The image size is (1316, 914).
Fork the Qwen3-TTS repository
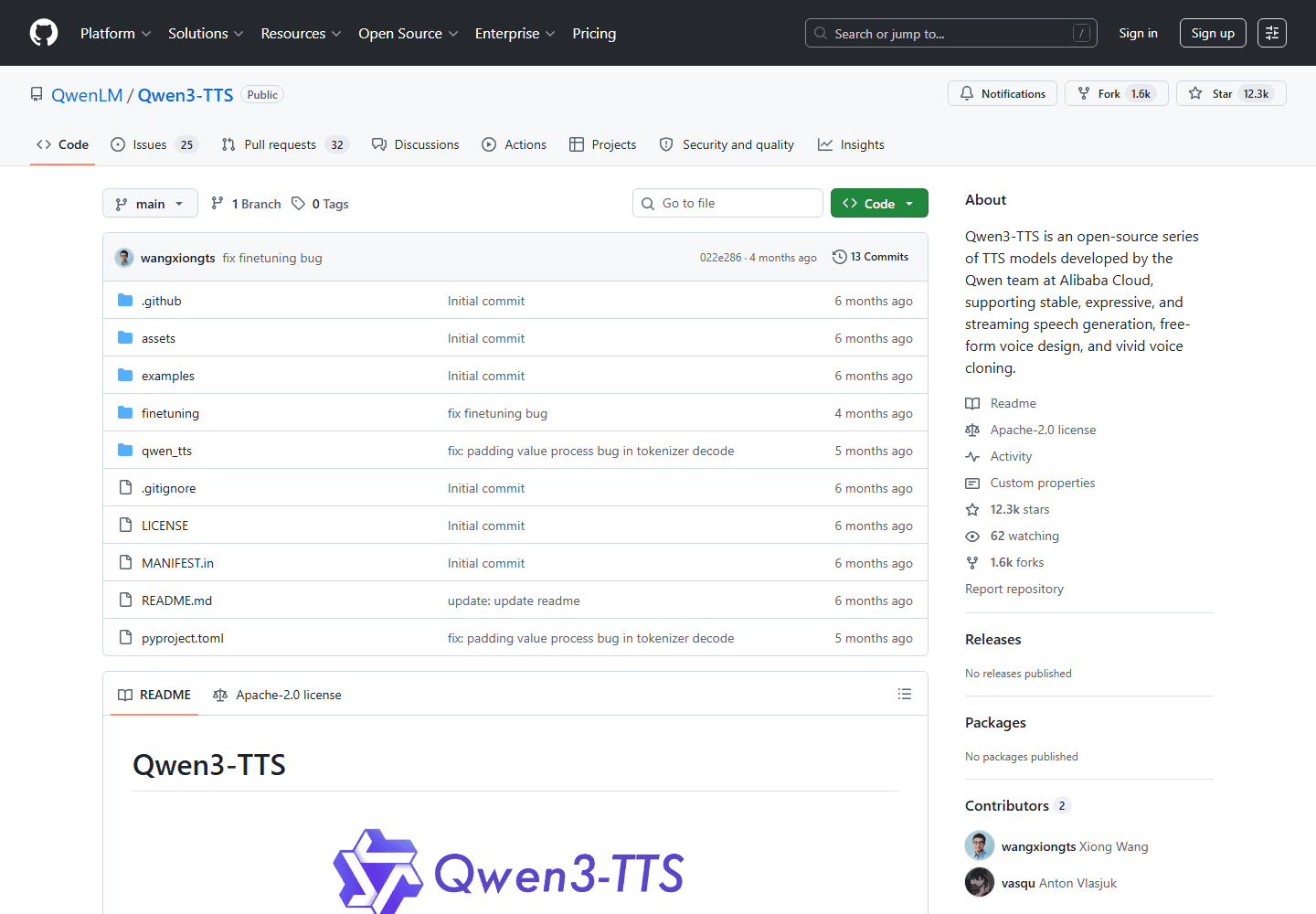click(1116, 93)
